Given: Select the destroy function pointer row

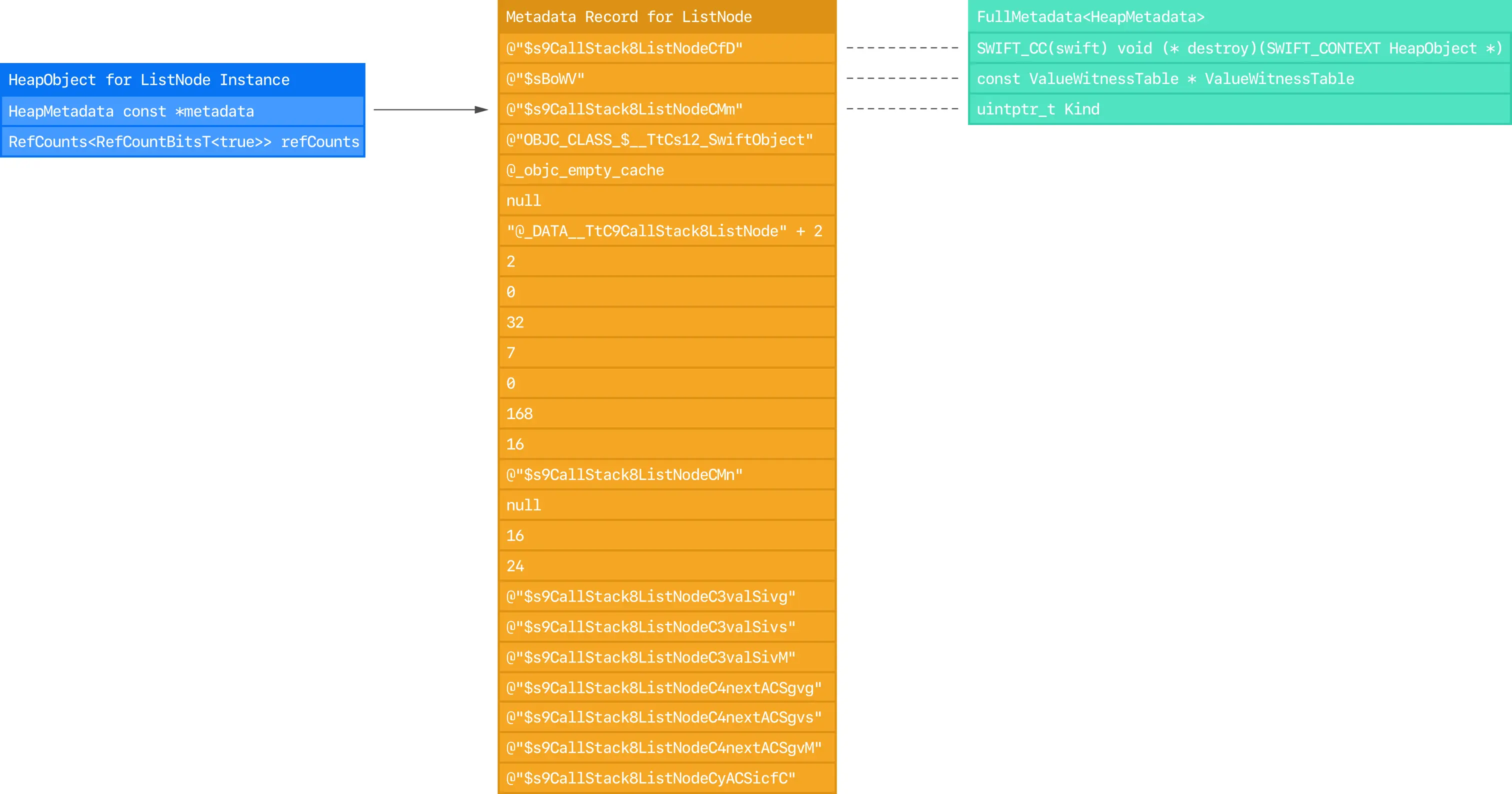Looking at the screenshot, I should [1238, 48].
